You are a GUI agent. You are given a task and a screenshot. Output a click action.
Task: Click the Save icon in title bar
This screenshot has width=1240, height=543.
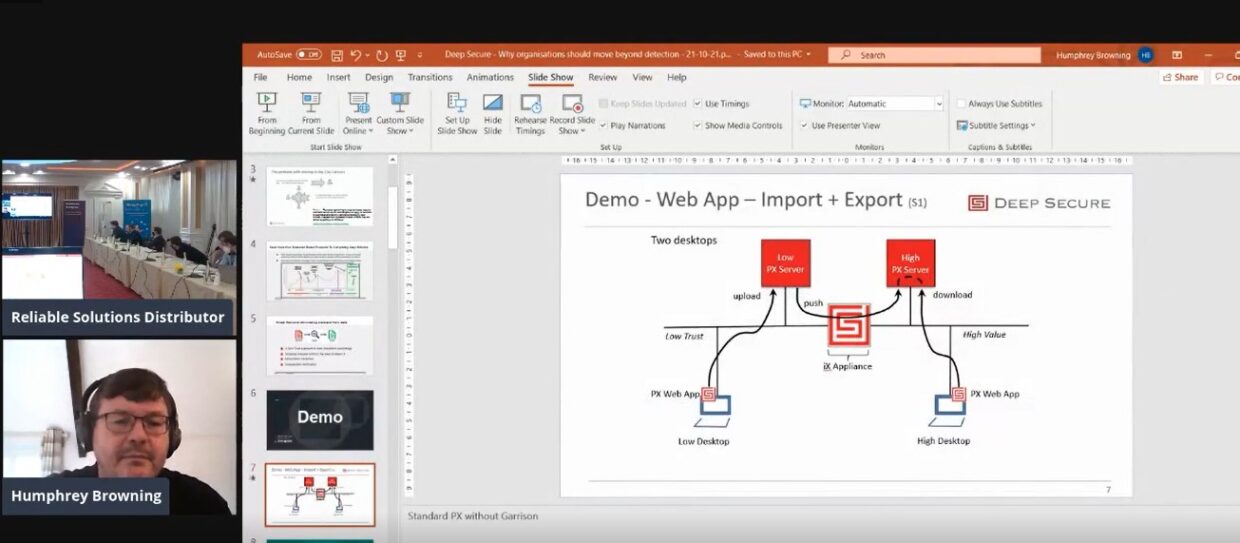pyautogui.click(x=337, y=55)
